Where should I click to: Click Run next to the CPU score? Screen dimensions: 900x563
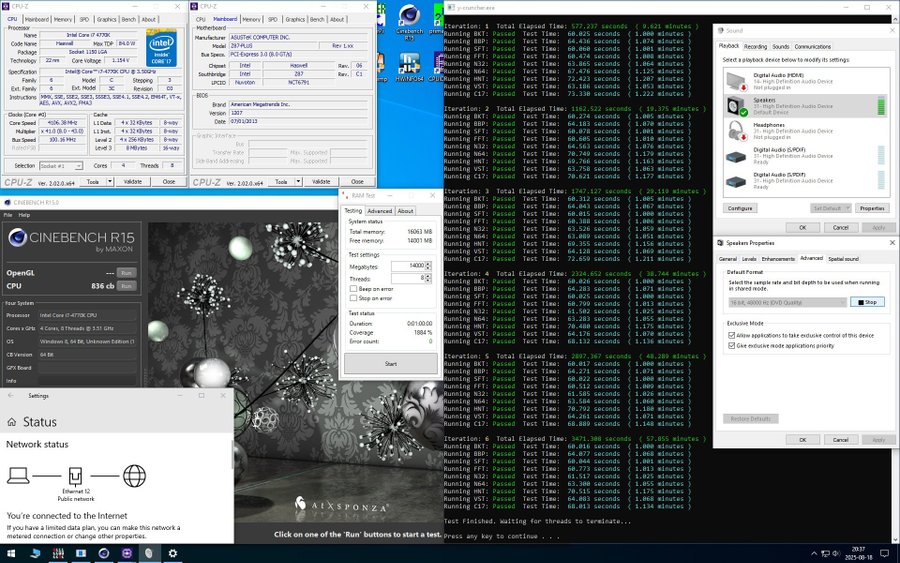pyautogui.click(x=126, y=286)
